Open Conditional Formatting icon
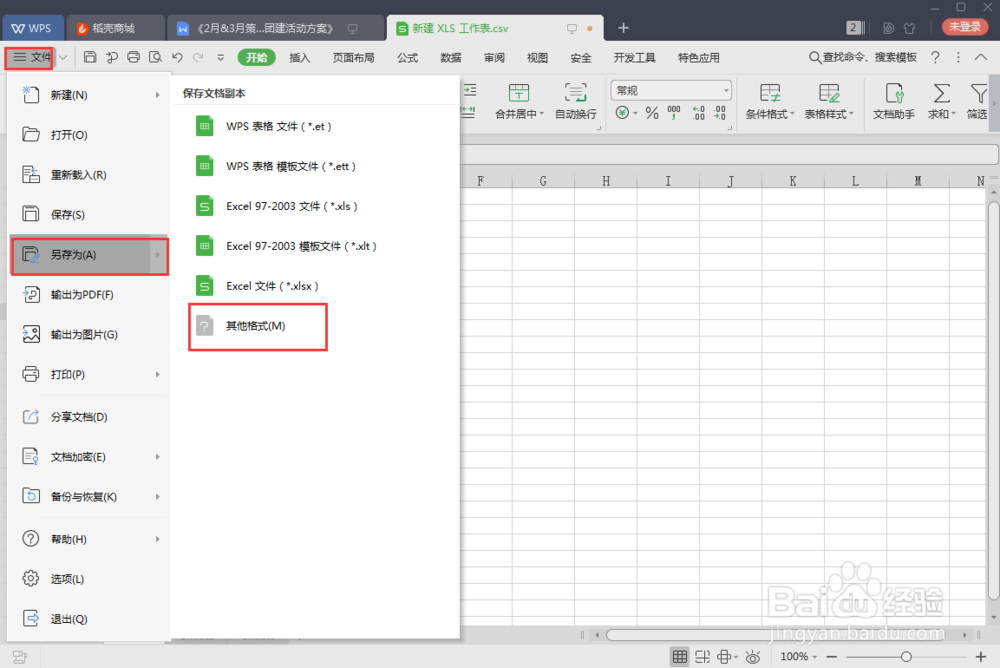The image size is (1000, 668). coord(770,94)
